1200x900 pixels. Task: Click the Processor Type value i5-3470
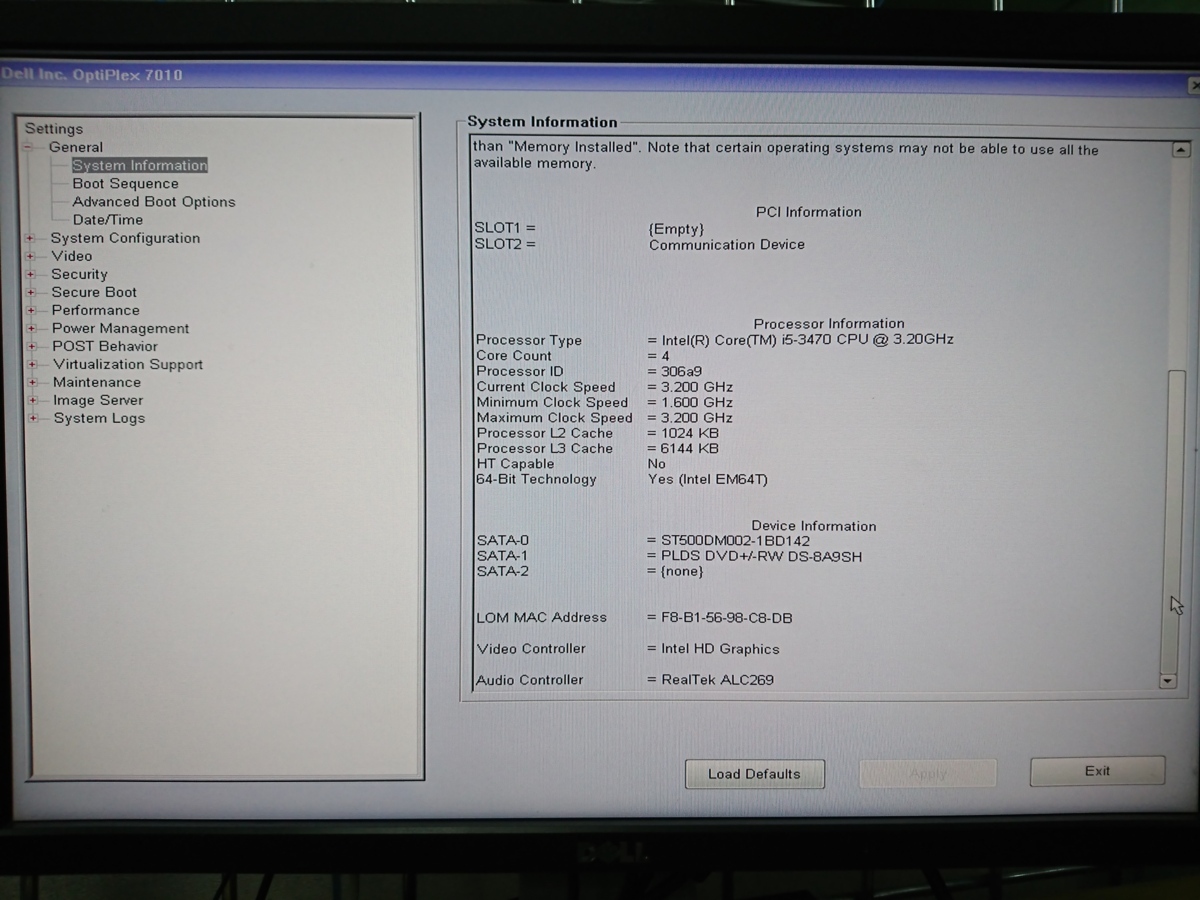pos(807,340)
